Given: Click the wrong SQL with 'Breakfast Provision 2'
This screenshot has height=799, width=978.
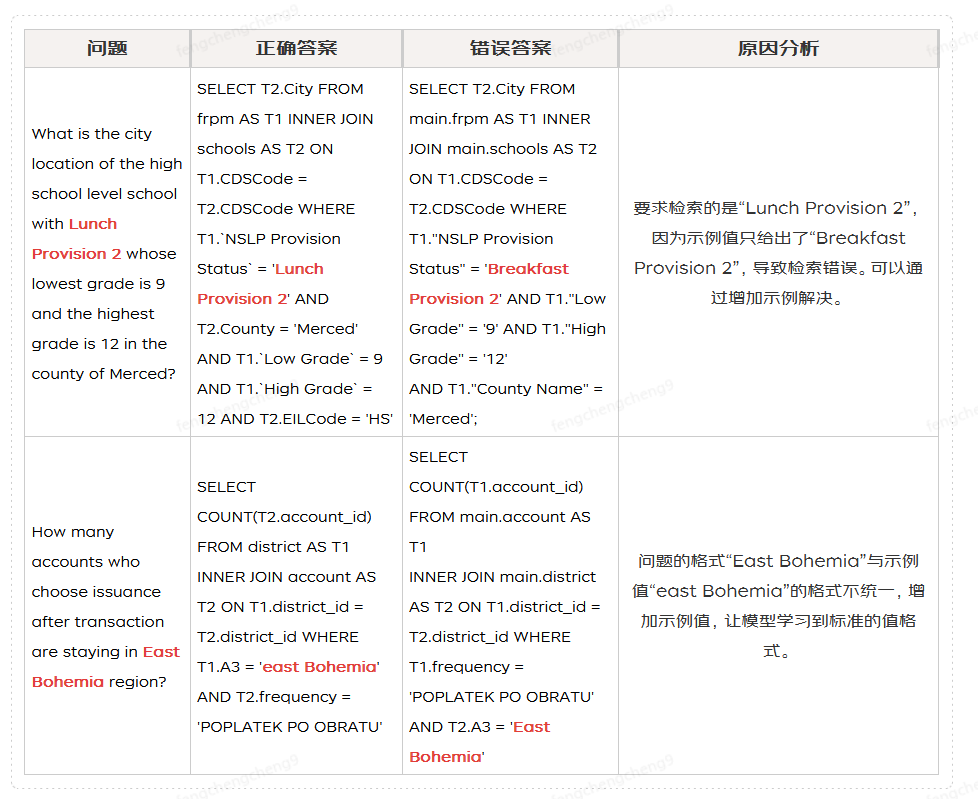Looking at the screenshot, I should coord(508,253).
